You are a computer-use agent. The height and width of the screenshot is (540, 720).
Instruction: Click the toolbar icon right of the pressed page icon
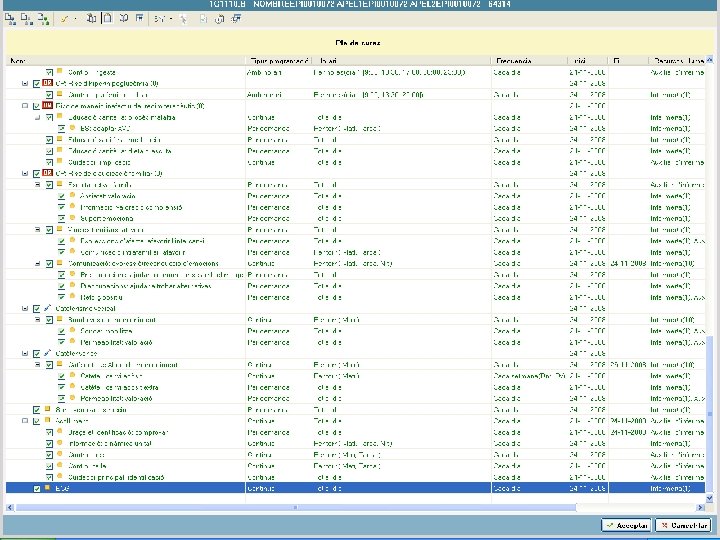coord(124,19)
